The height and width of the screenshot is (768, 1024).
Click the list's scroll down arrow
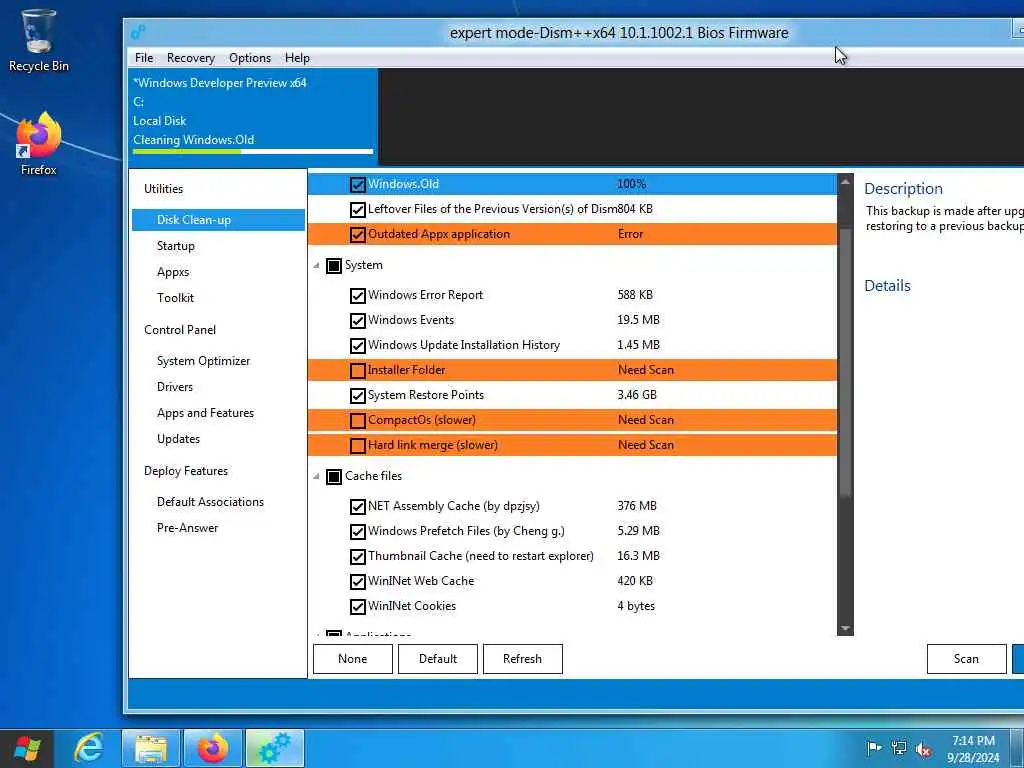(845, 628)
